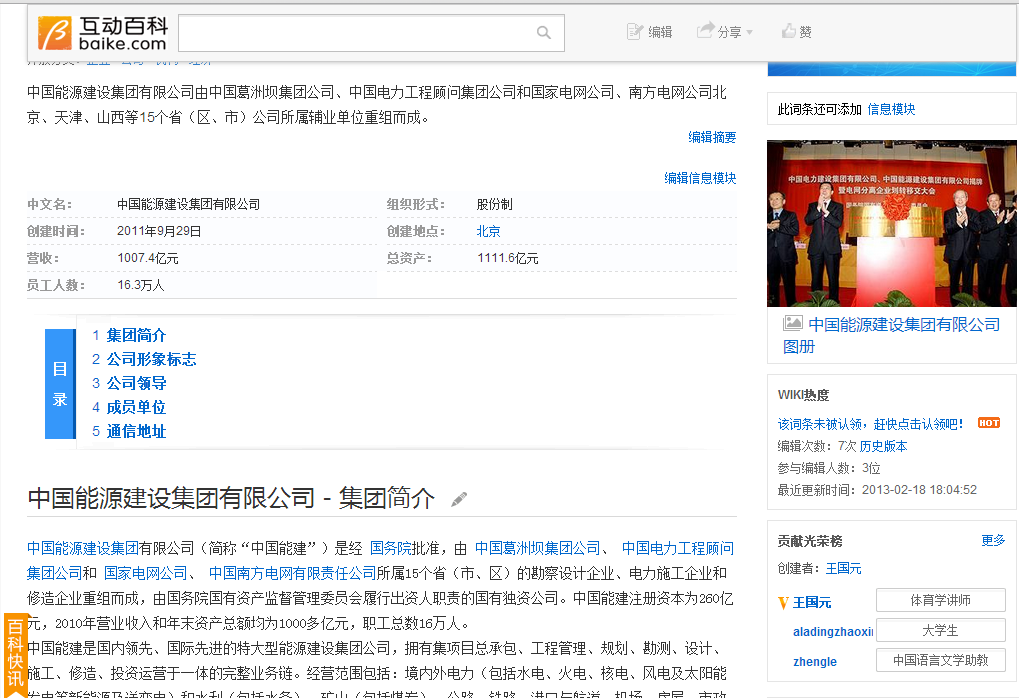Jump to section 5 通信地址
The image size is (1019, 698).
tap(136, 432)
